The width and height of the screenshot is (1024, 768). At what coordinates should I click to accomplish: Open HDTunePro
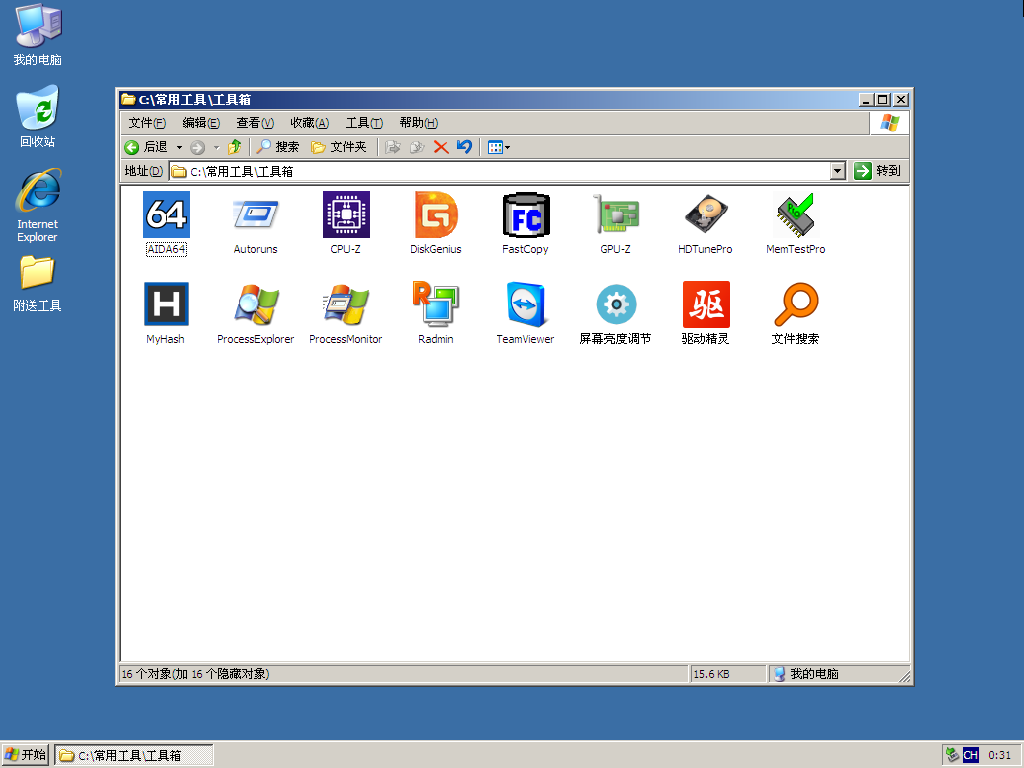point(705,215)
